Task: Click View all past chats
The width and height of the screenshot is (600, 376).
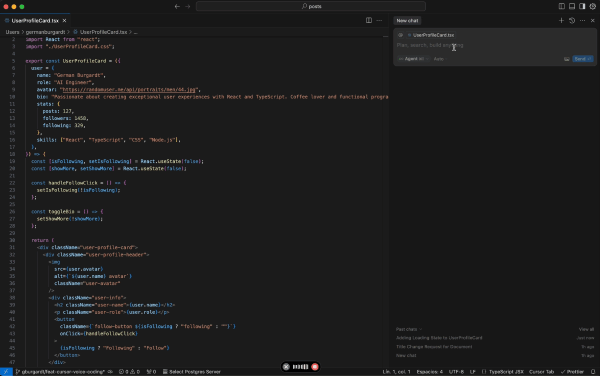Action: [586, 329]
